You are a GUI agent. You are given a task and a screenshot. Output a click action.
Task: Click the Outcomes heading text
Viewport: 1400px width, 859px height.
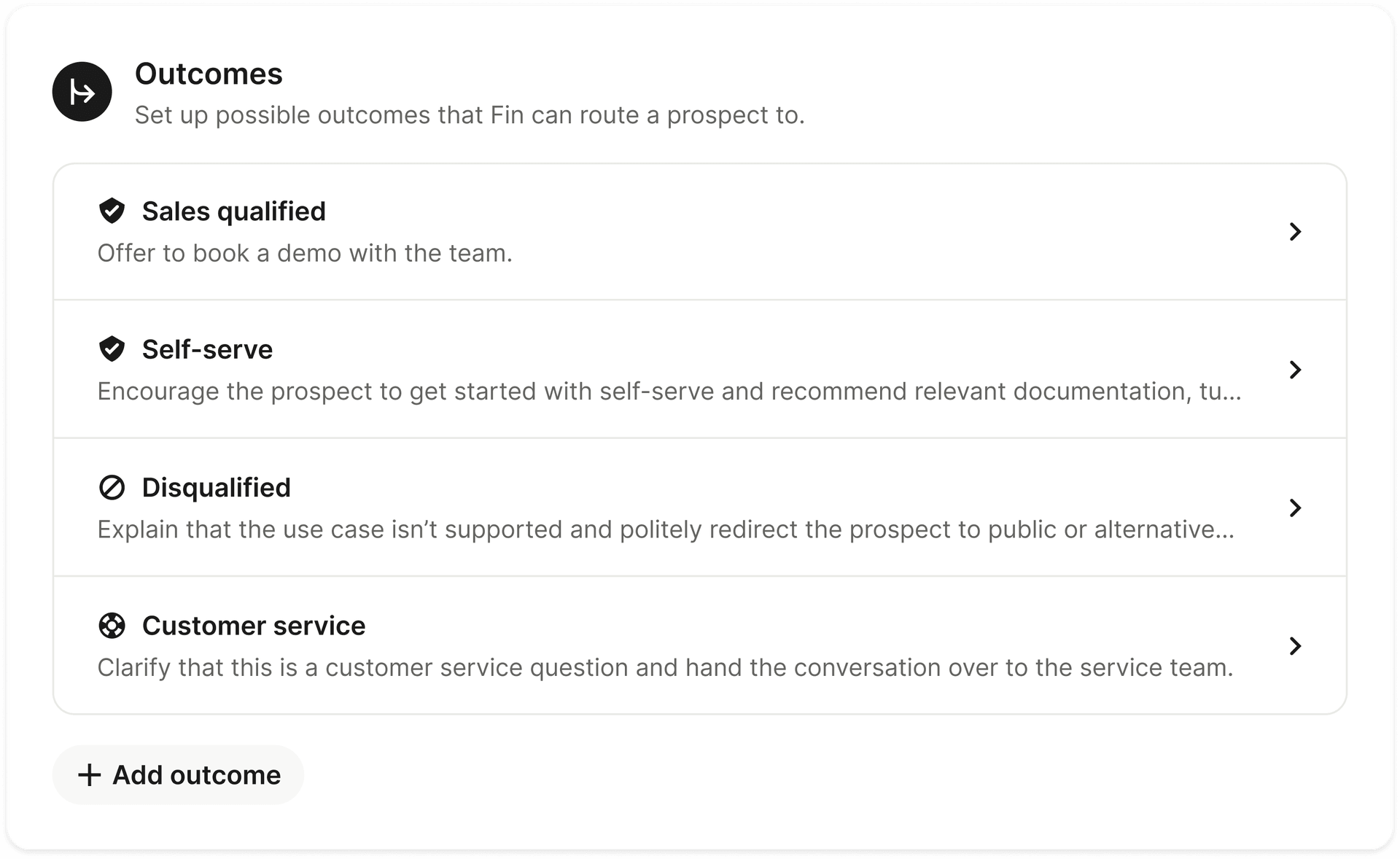(209, 73)
